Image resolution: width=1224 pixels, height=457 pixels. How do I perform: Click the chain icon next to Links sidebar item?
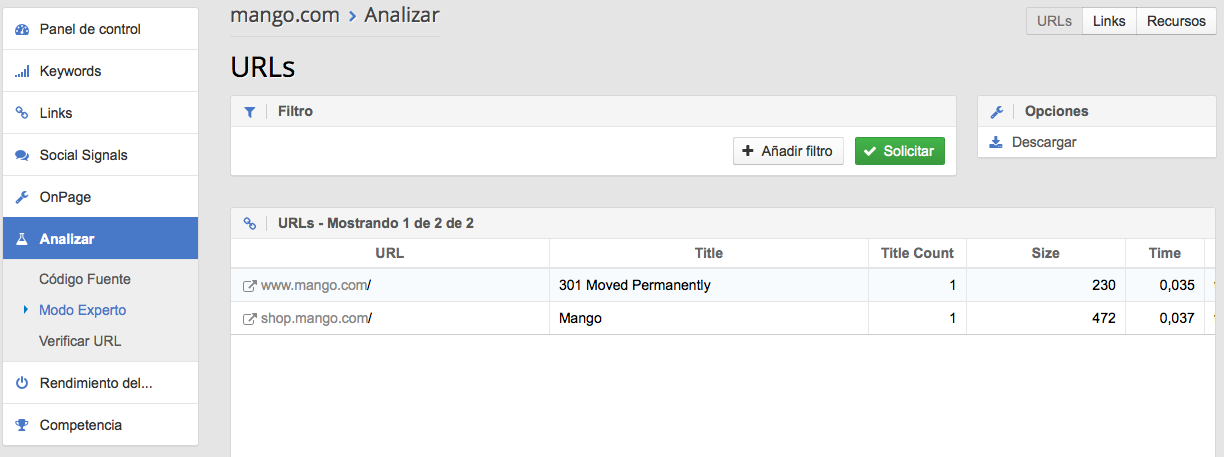coord(22,114)
